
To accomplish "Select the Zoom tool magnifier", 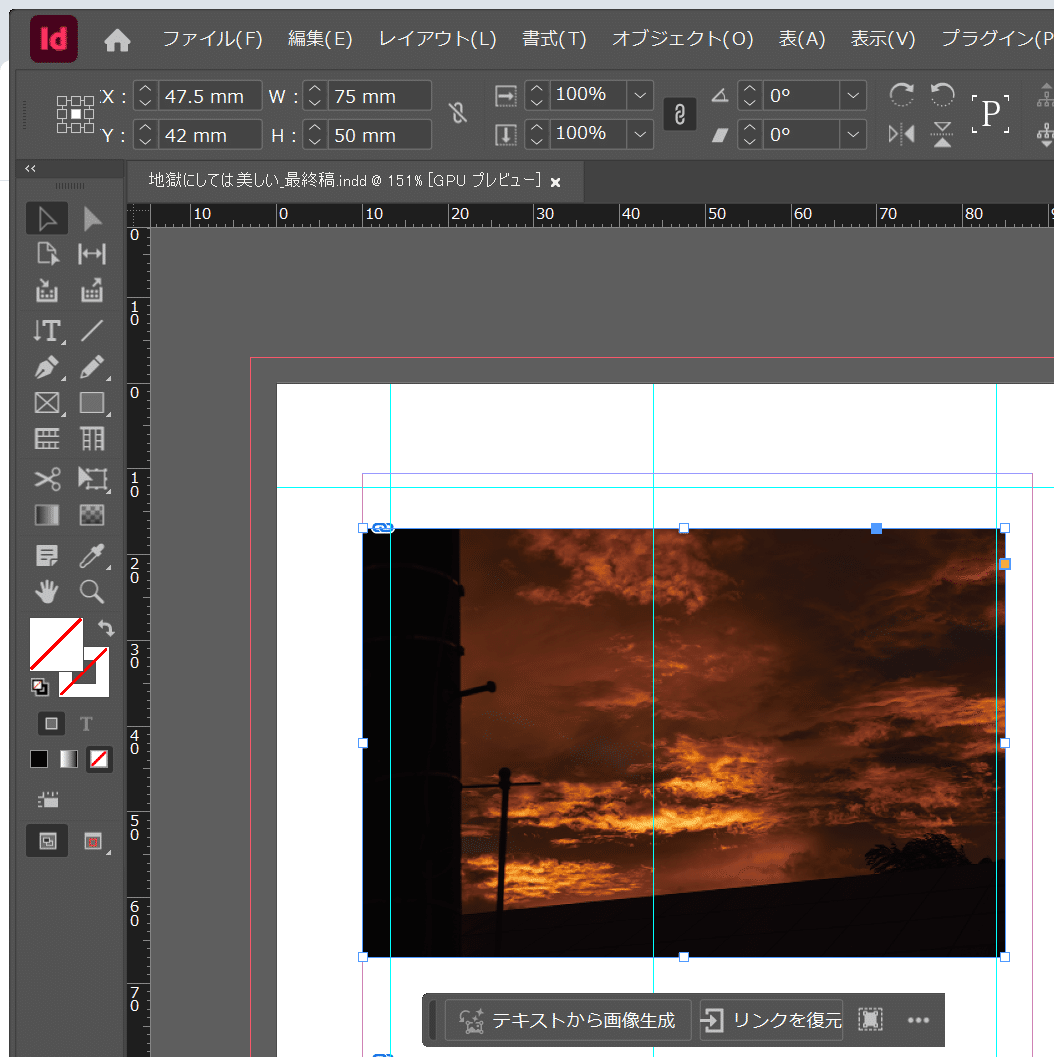I will click(x=92, y=592).
